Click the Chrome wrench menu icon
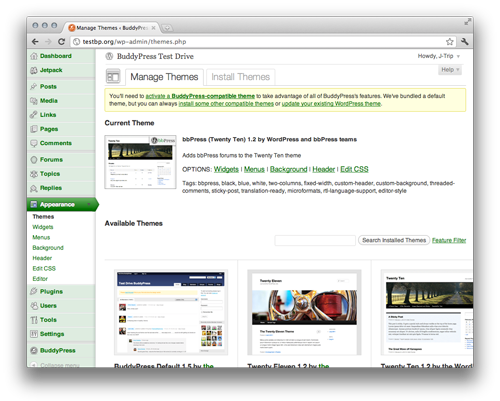 [465, 41]
